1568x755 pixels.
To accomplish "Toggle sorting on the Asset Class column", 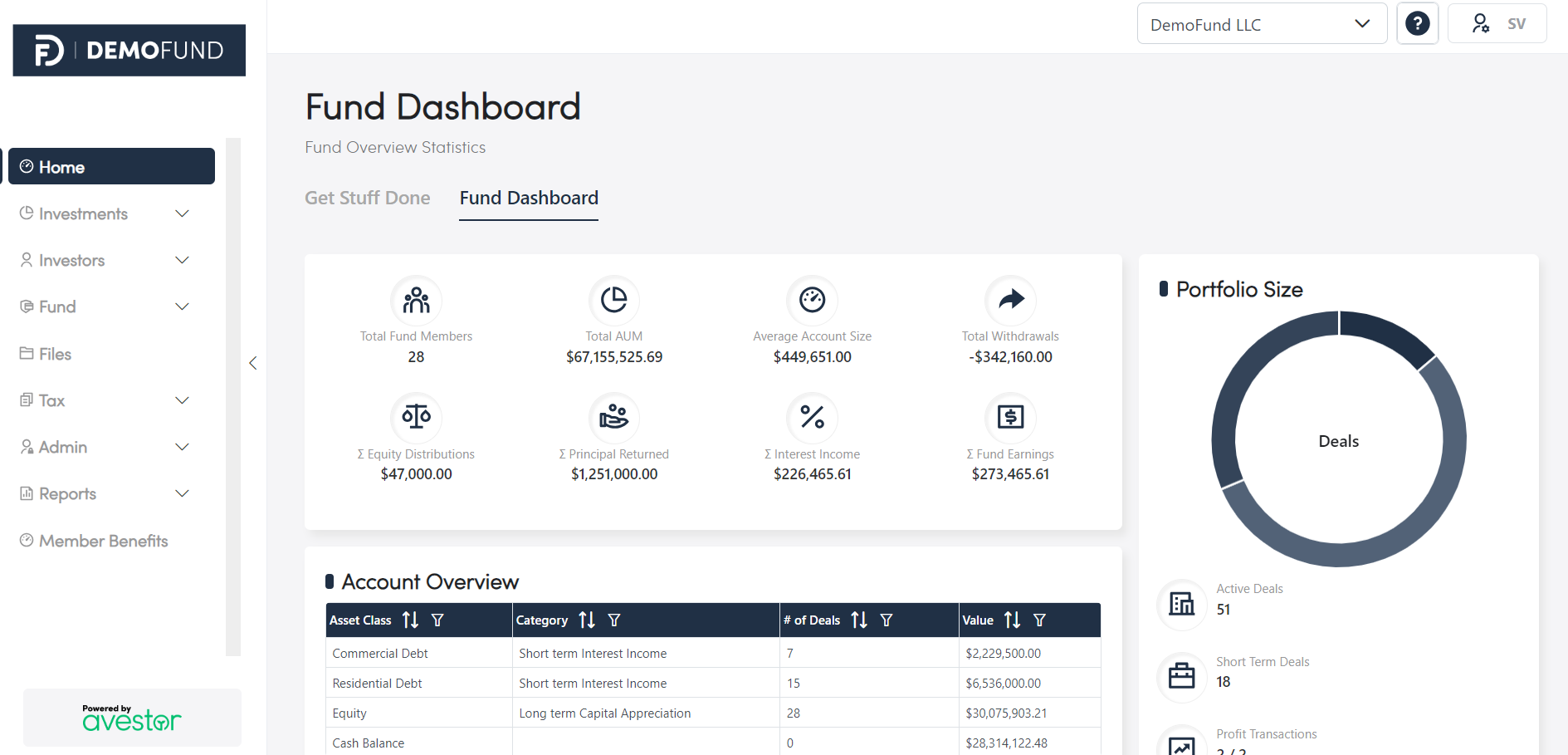I will point(410,620).
